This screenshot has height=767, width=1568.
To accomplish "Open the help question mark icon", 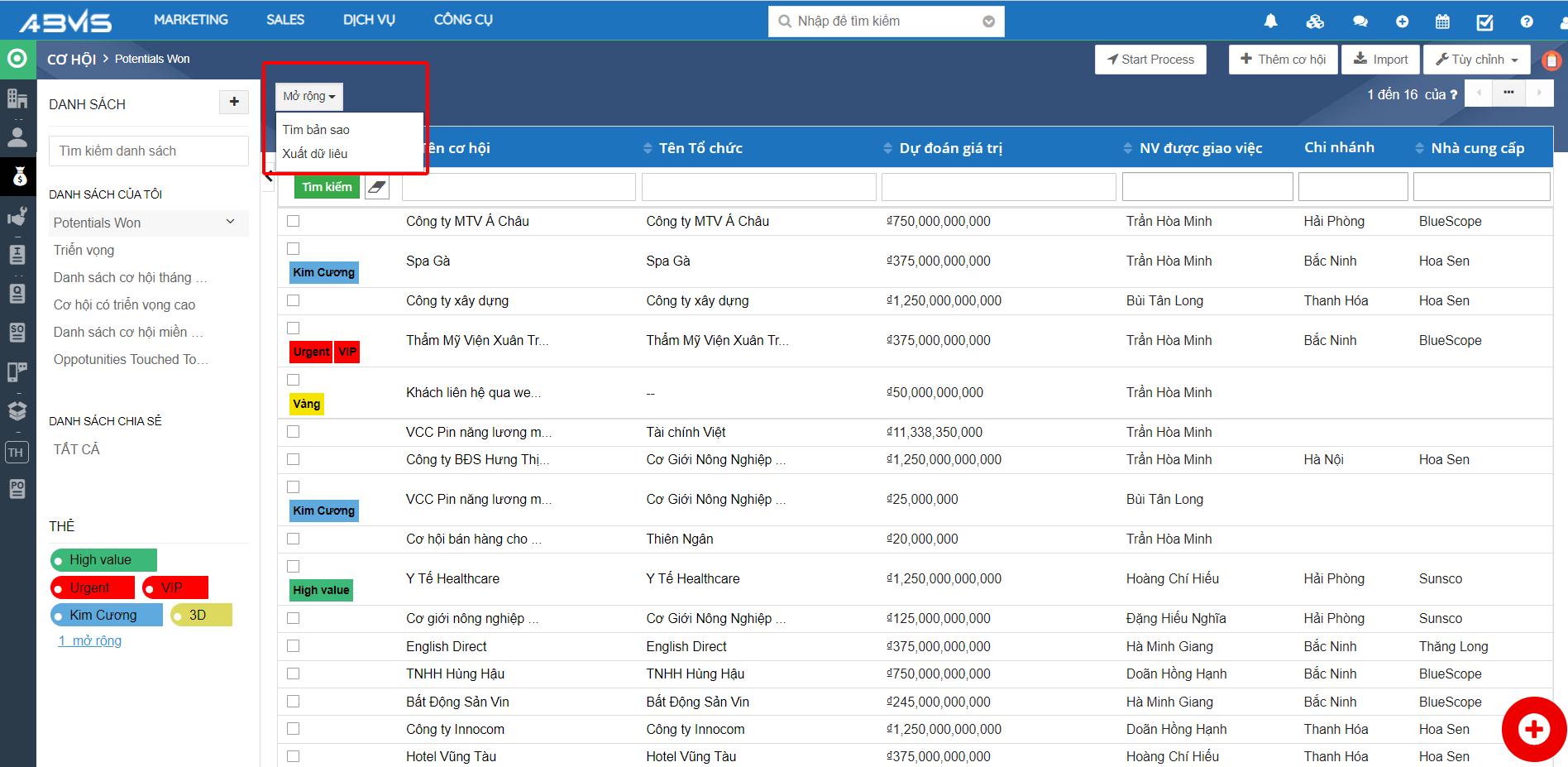I will tap(1527, 22).
